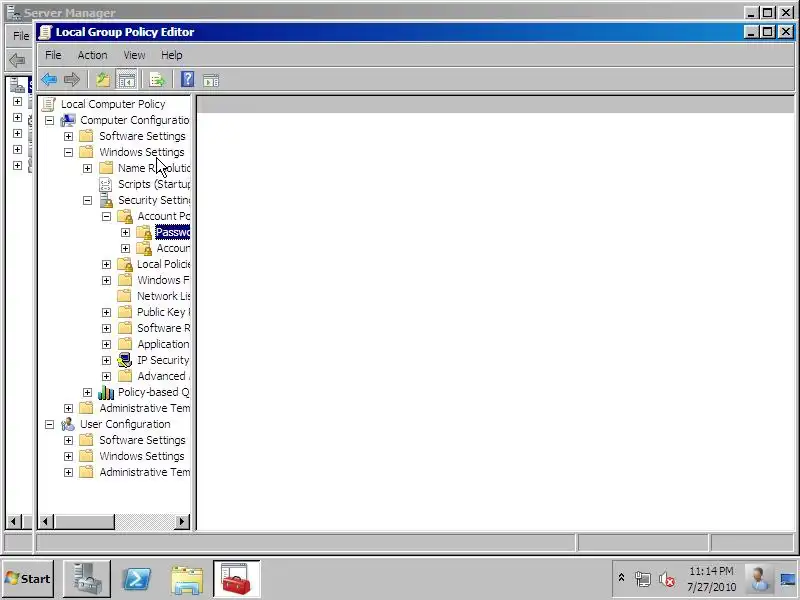This screenshot has height=600, width=800.
Task: Select the Advanced Audit tree item
Action: (163, 376)
